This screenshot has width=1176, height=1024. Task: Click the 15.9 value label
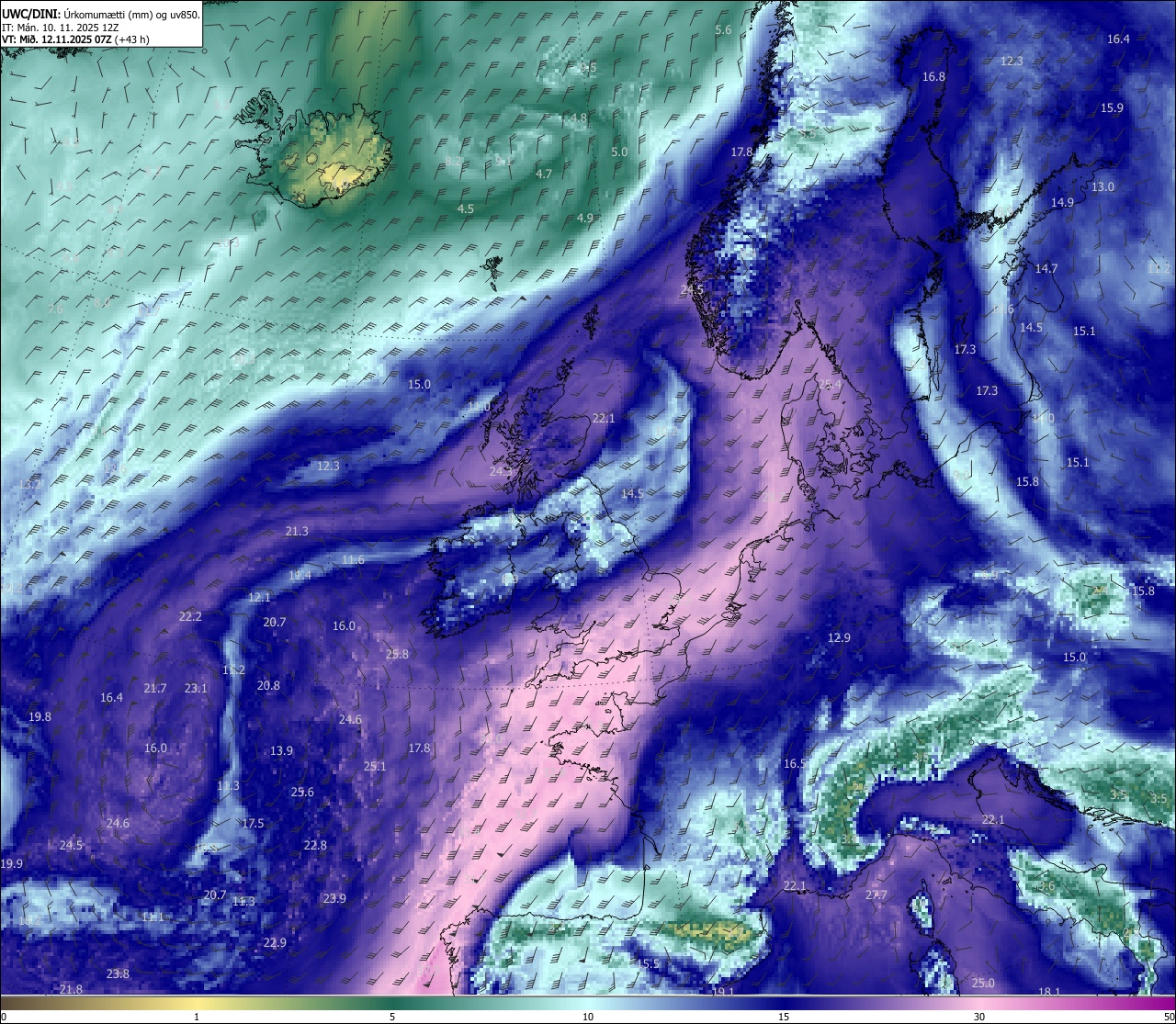(x=1112, y=108)
